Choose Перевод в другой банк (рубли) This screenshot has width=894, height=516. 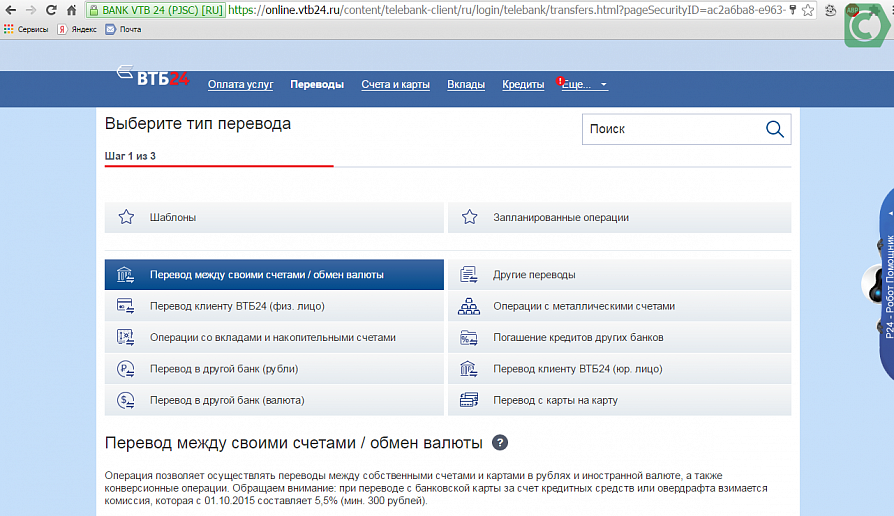[224, 369]
